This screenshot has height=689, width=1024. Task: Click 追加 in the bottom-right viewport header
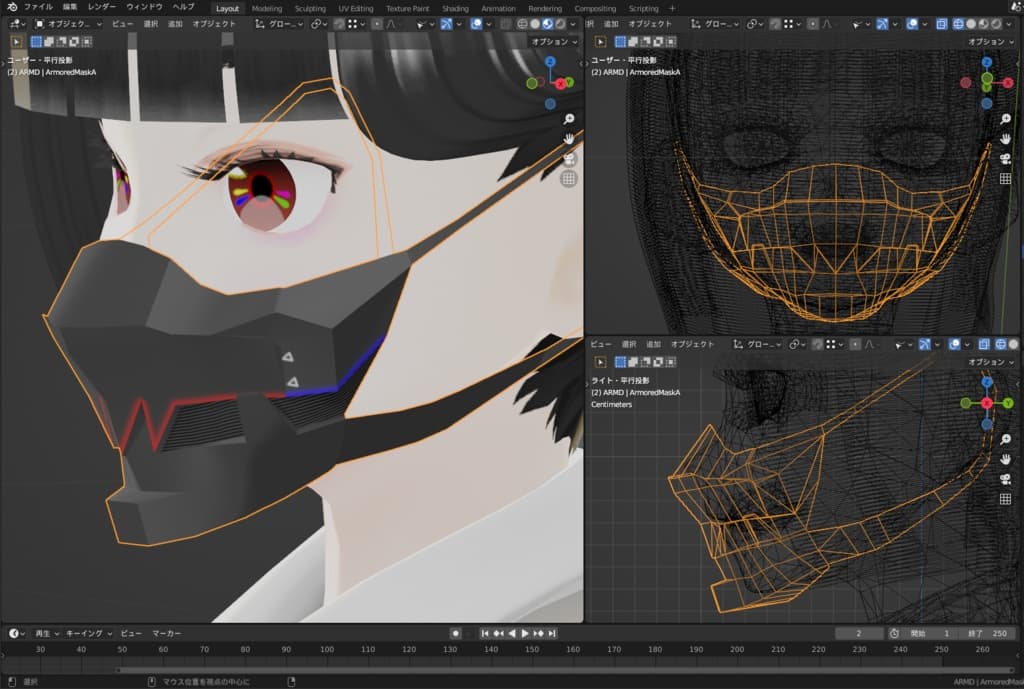pos(653,344)
